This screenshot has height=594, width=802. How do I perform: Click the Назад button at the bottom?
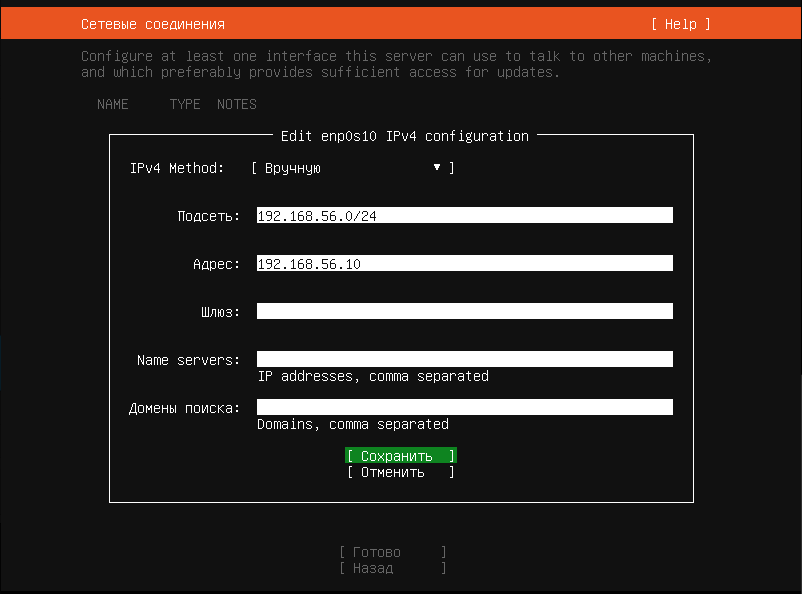(393, 568)
